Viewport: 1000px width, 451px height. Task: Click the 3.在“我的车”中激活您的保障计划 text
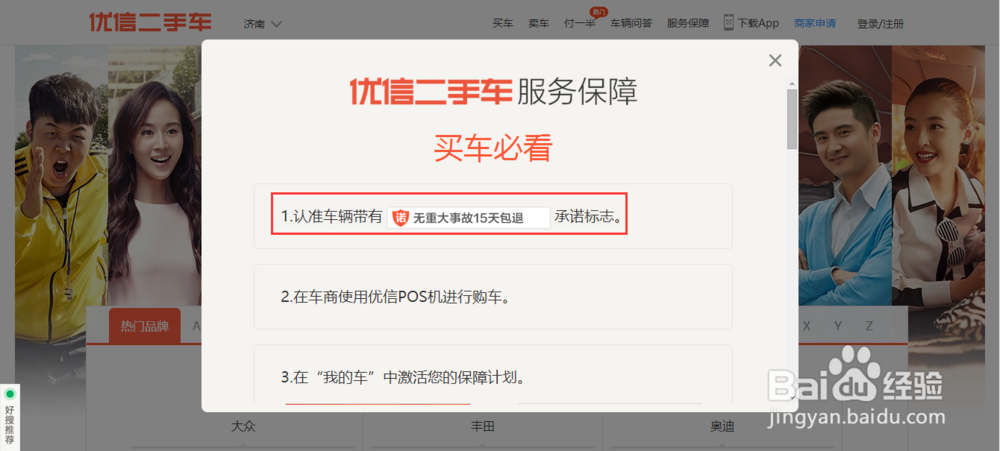click(x=404, y=377)
